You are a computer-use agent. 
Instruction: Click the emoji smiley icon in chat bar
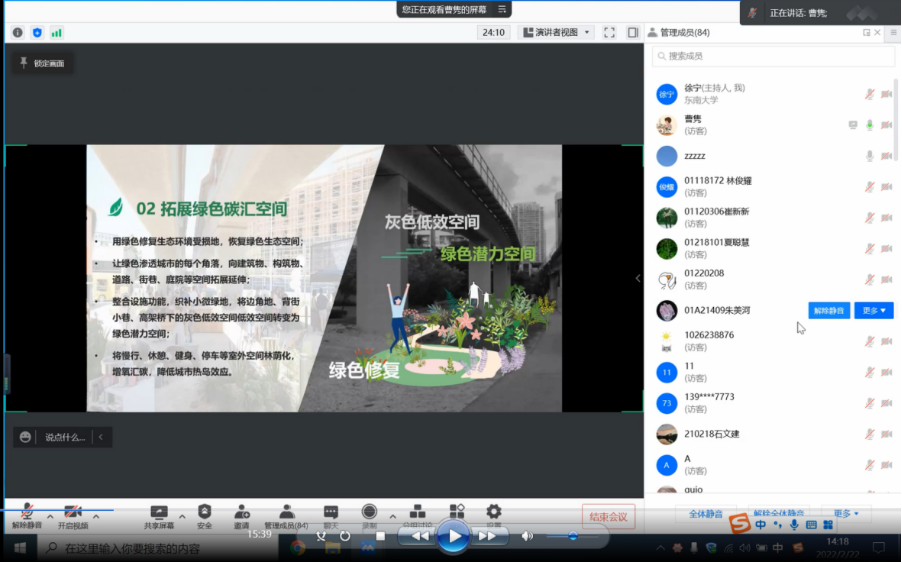[25, 437]
